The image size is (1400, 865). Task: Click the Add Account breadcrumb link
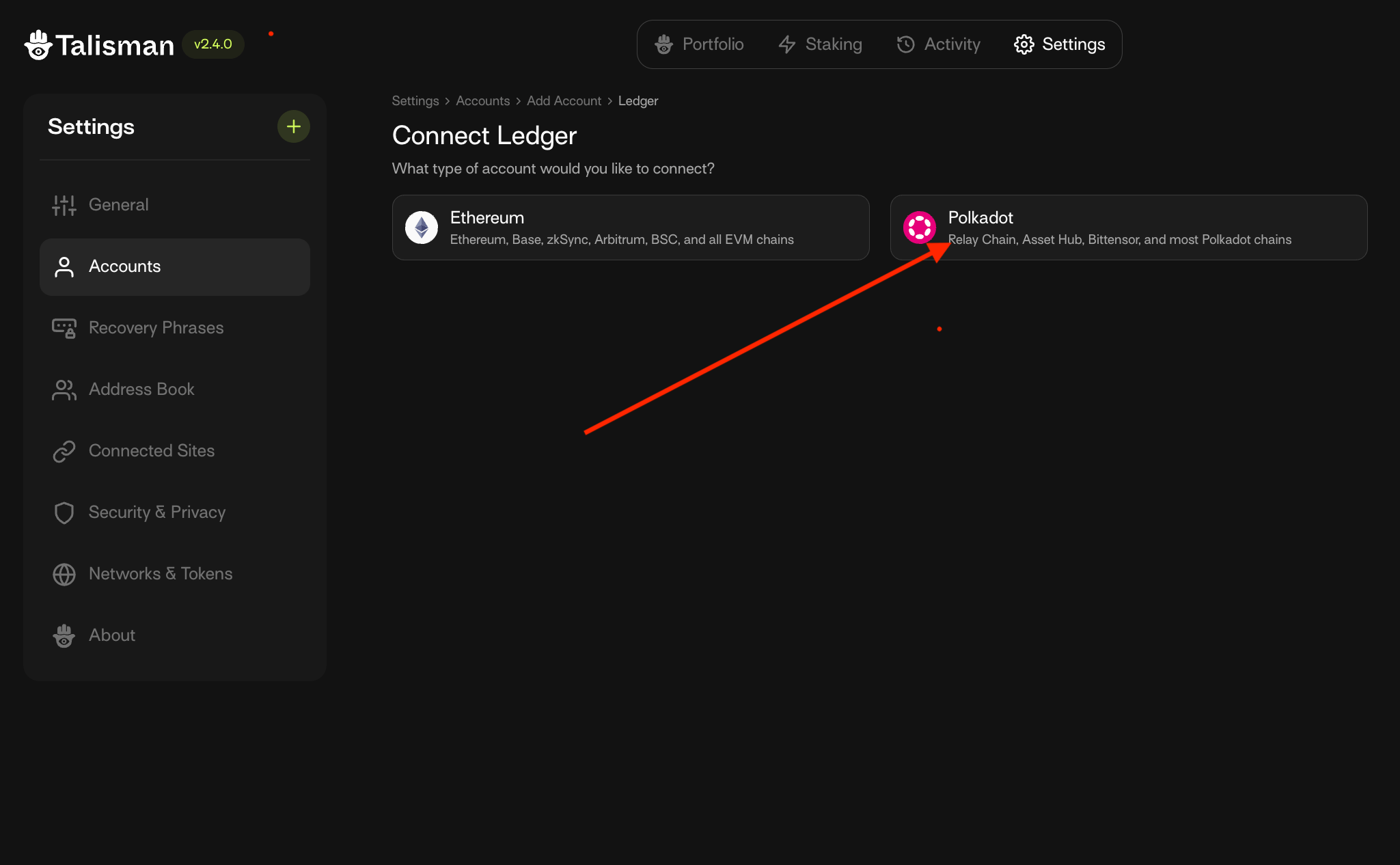coord(564,100)
